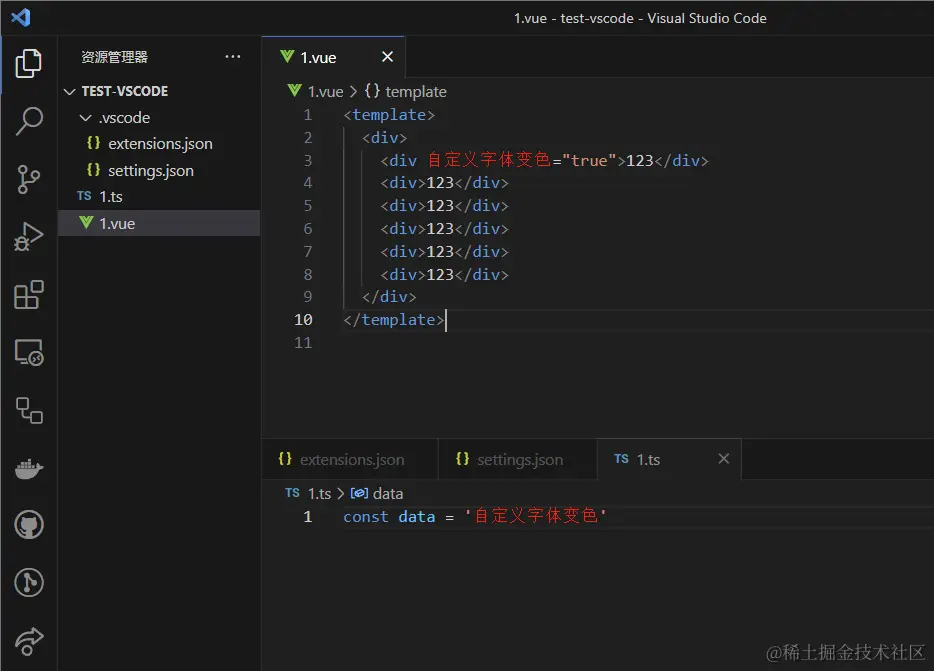Click the template breadcrumb item
The width and height of the screenshot is (934, 671).
[x=415, y=92]
